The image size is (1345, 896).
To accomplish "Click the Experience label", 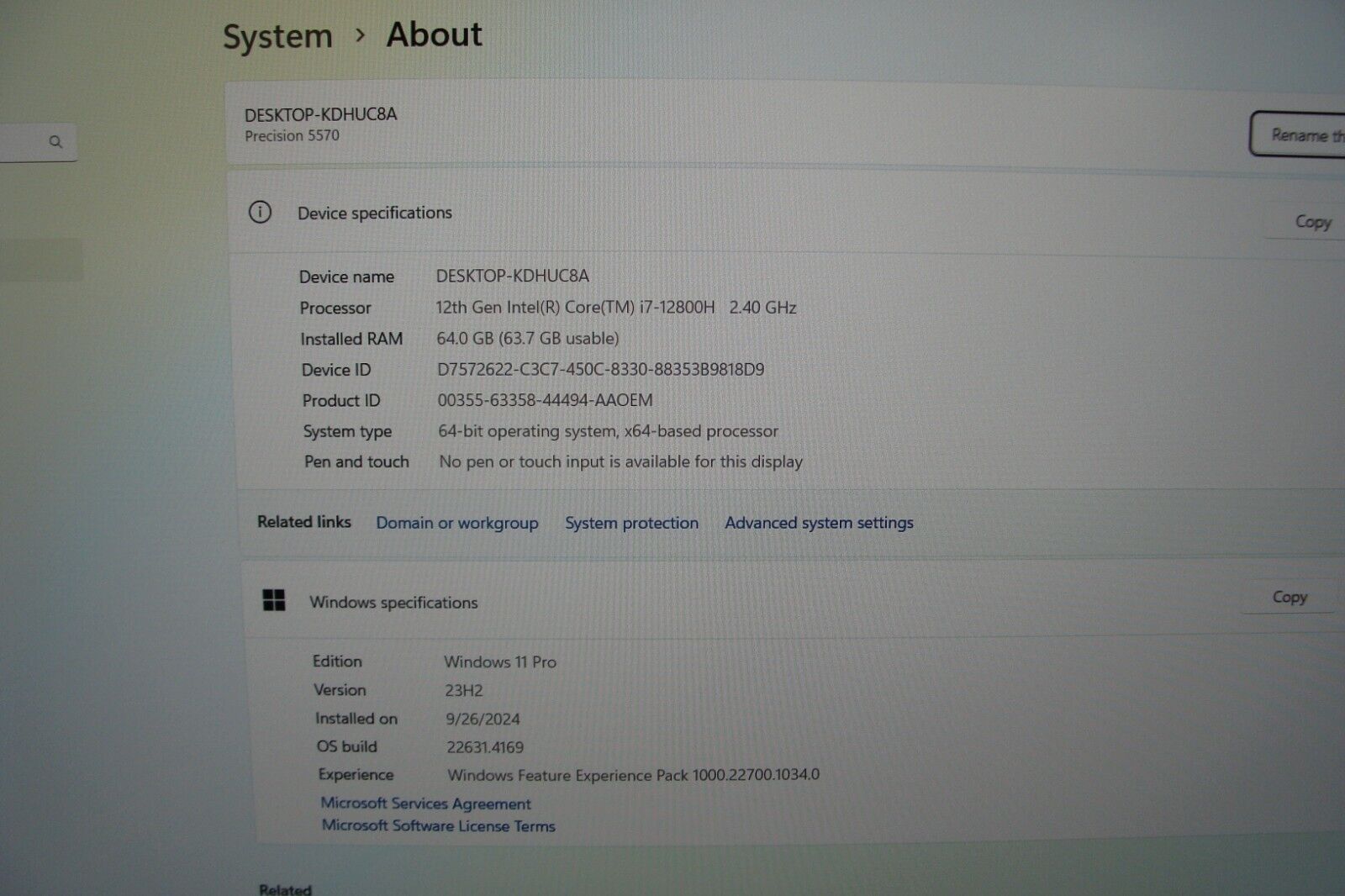I will click(x=356, y=775).
